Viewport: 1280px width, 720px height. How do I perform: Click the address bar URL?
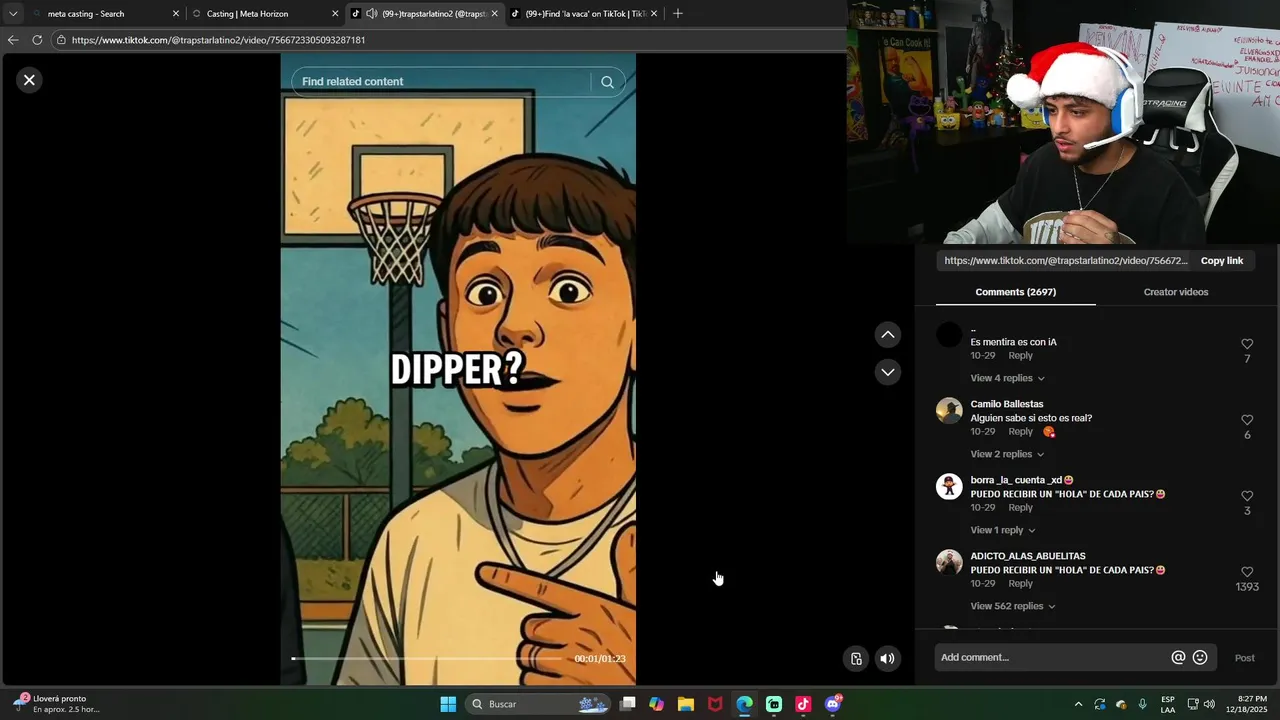coord(218,40)
